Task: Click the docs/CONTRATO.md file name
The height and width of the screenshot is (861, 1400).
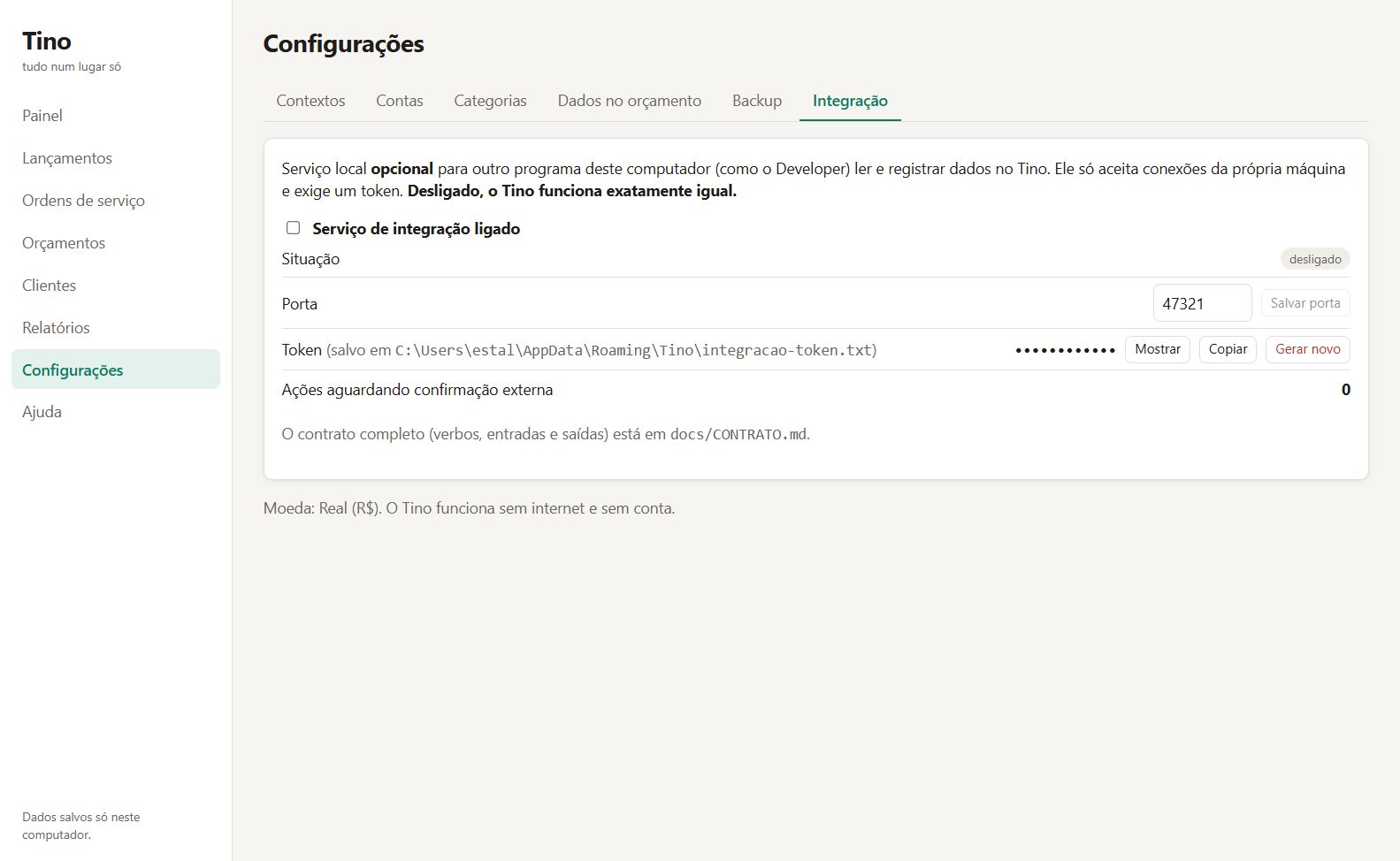Action: [738, 434]
